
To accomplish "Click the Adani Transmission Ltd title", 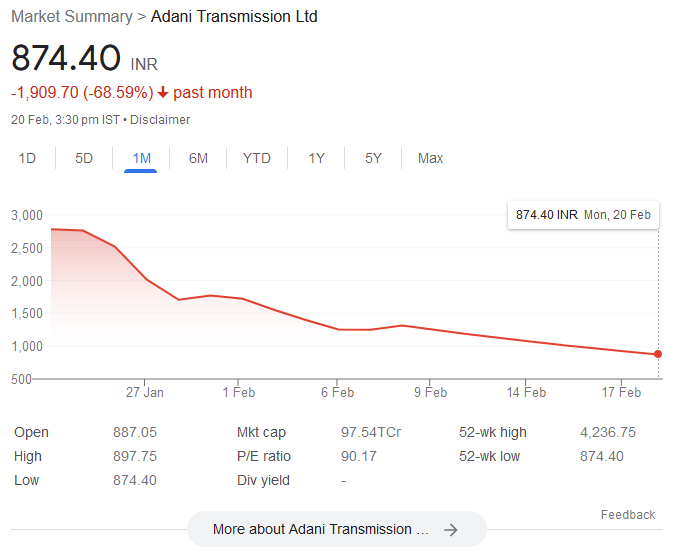I will point(234,17).
